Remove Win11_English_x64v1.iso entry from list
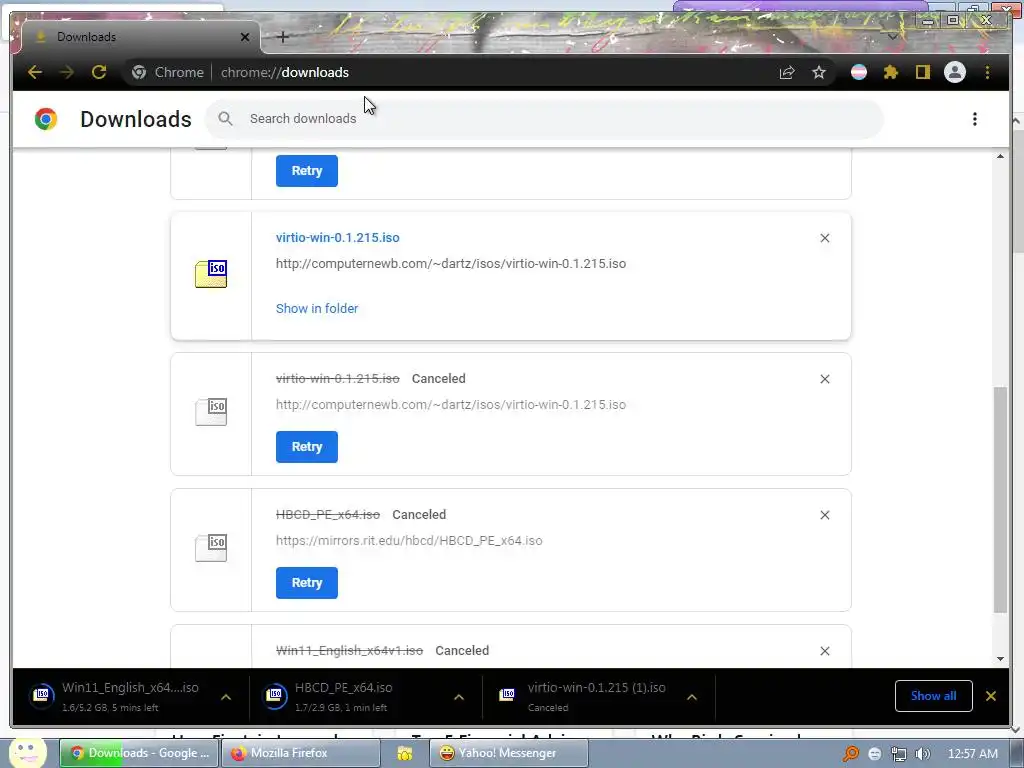The height and width of the screenshot is (768, 1024). [x=825, y=651]
